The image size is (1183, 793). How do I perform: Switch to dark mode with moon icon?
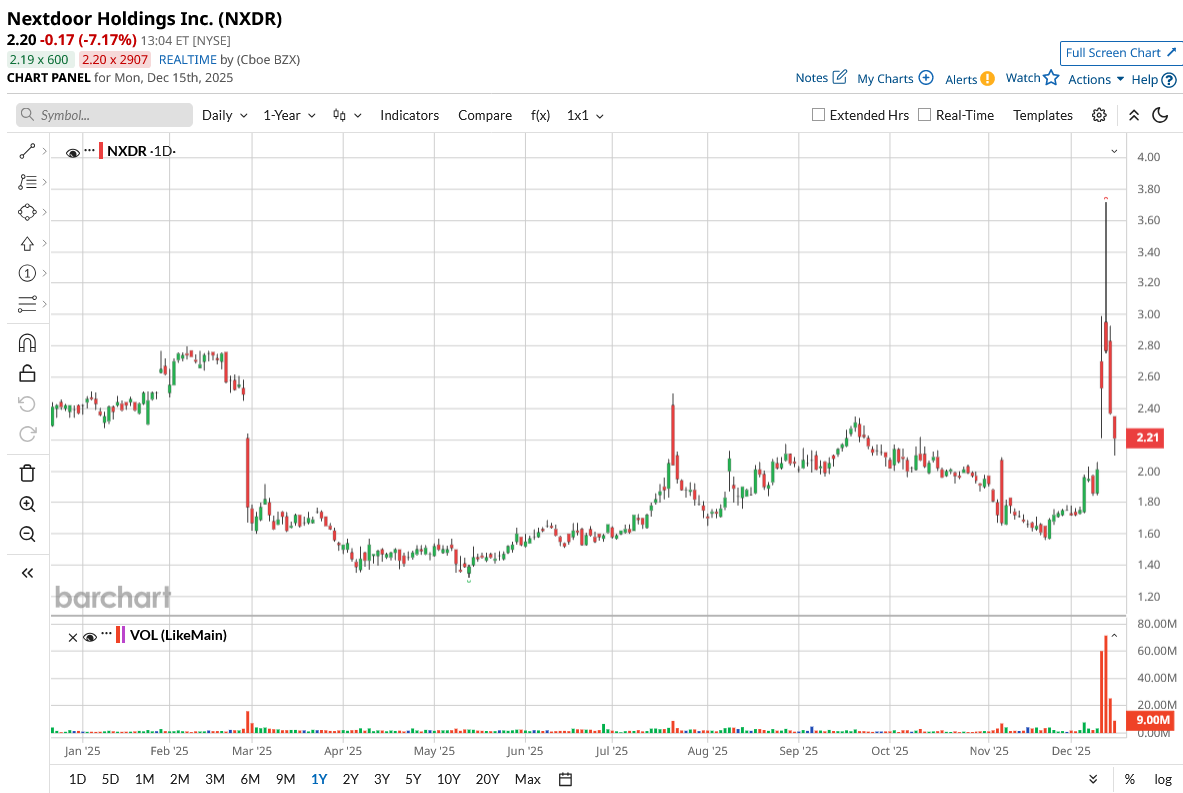[1160, 115]
